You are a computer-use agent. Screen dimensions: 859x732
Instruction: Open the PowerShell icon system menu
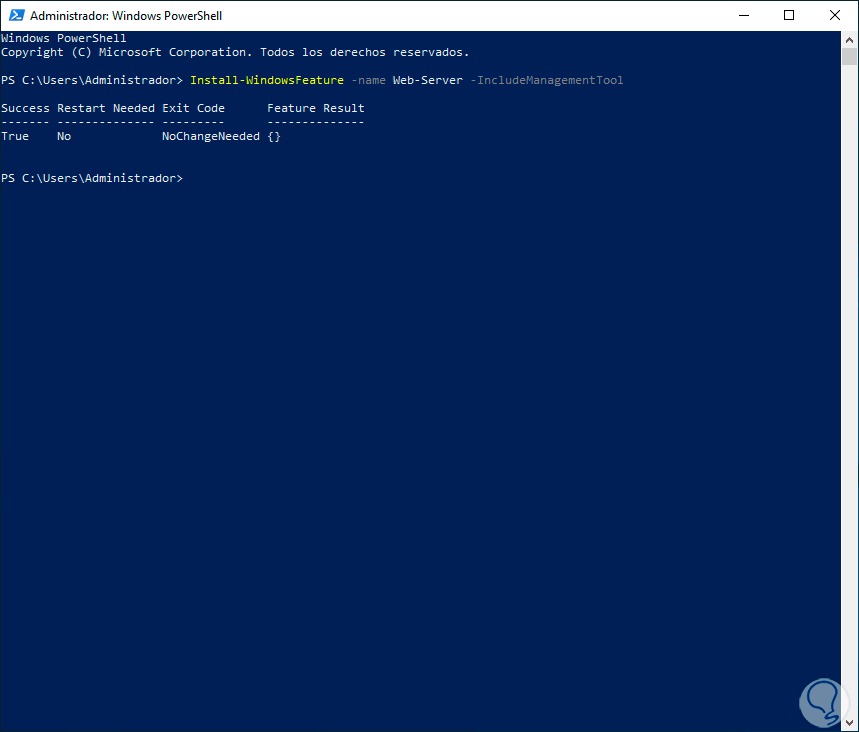click(16, 15)
